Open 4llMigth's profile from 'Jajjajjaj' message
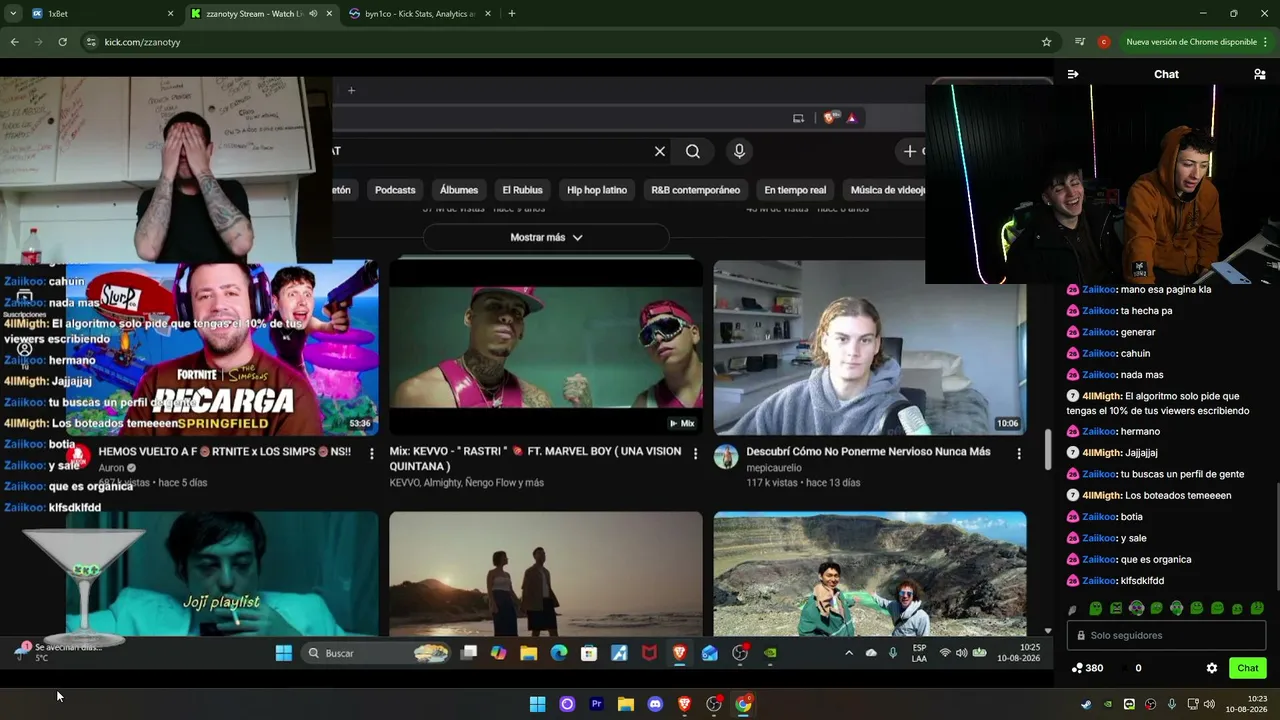Viewport: 1280px width, 720px height. (x=1102, y=453)
